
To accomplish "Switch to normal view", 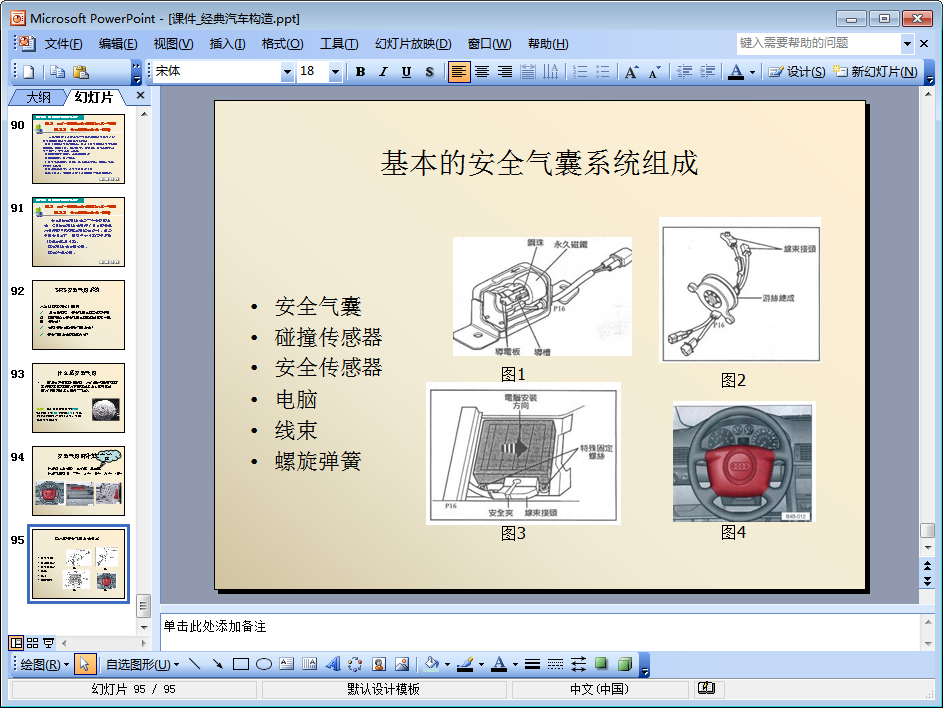I will pos(16,643).
